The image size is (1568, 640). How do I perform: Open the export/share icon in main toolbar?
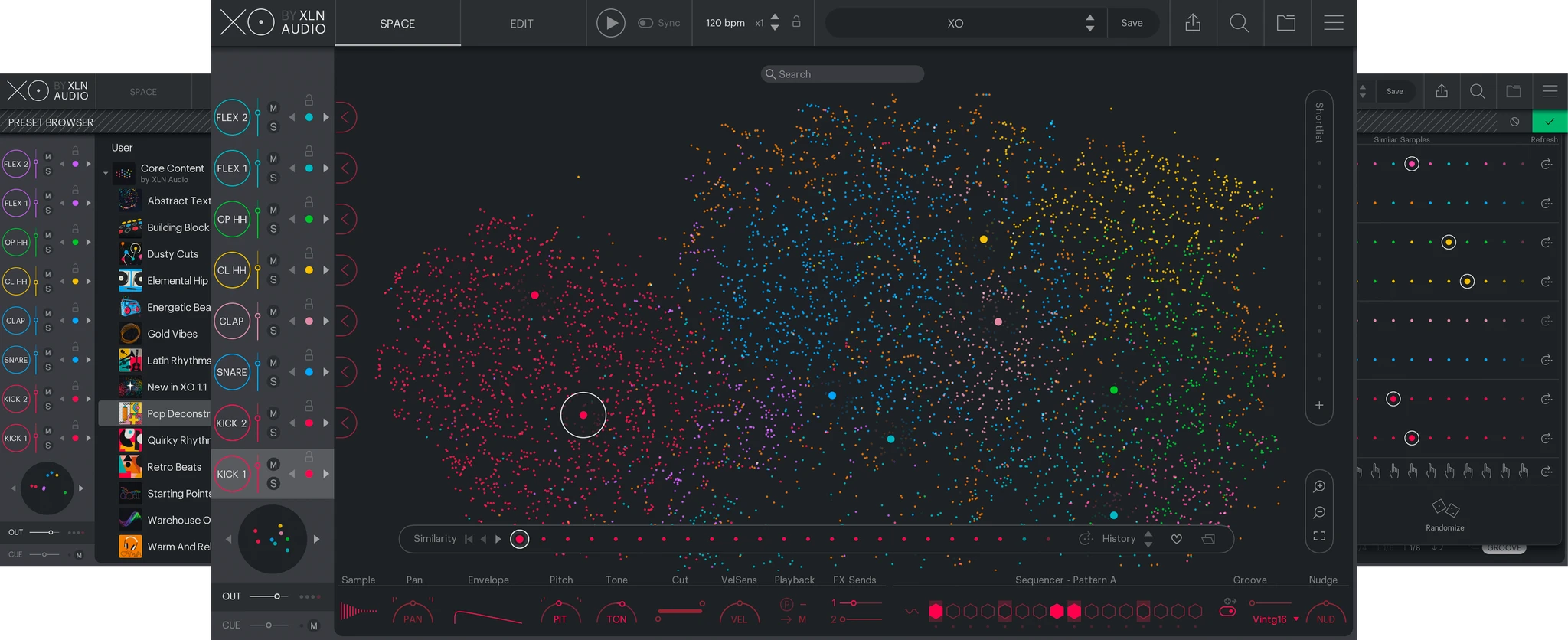1193,23
